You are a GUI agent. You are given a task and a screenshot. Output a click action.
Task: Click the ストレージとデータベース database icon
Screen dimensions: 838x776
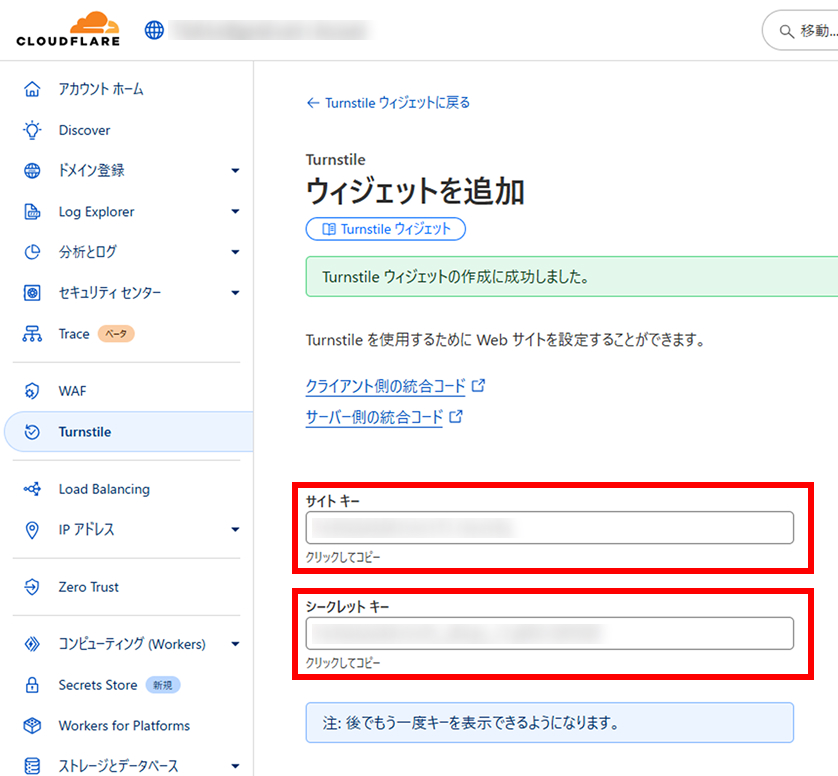[x=32, y=766]
